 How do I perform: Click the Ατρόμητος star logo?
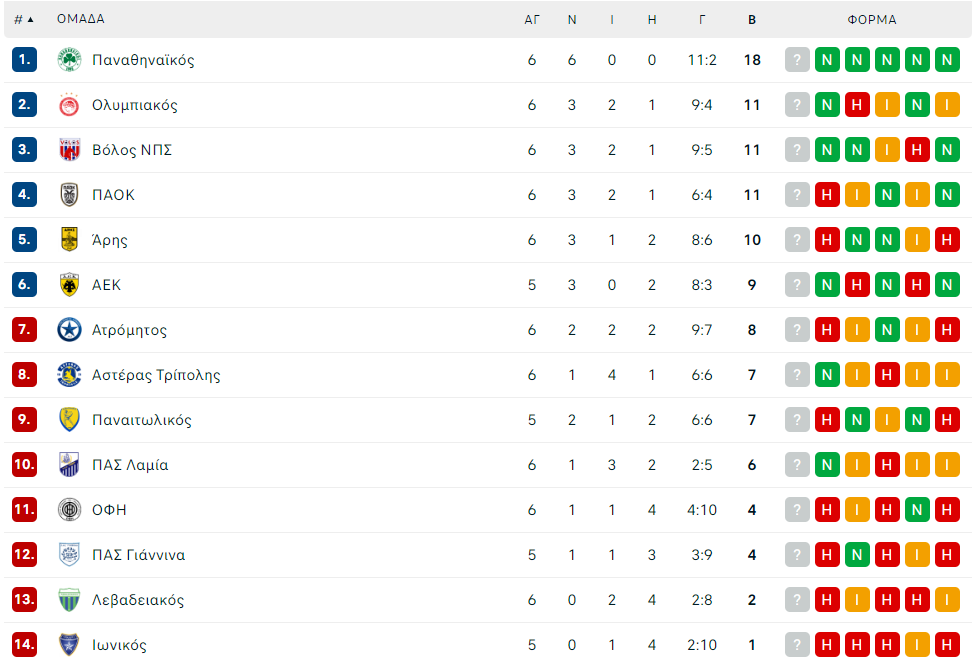tap(69, 330)
